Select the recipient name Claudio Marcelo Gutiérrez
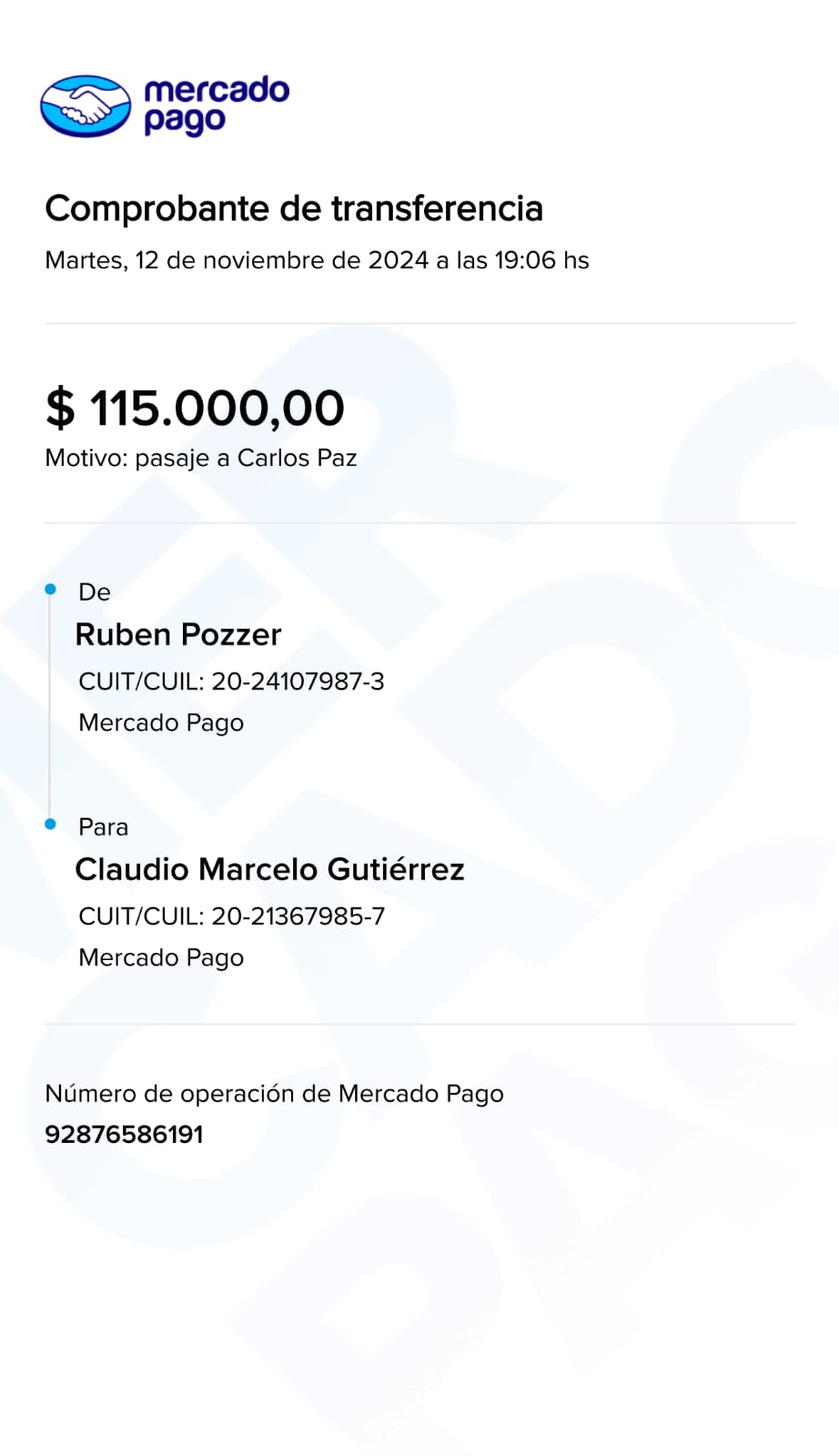Viewport: 839px width, 1456px height. click(x=269, y=869)
